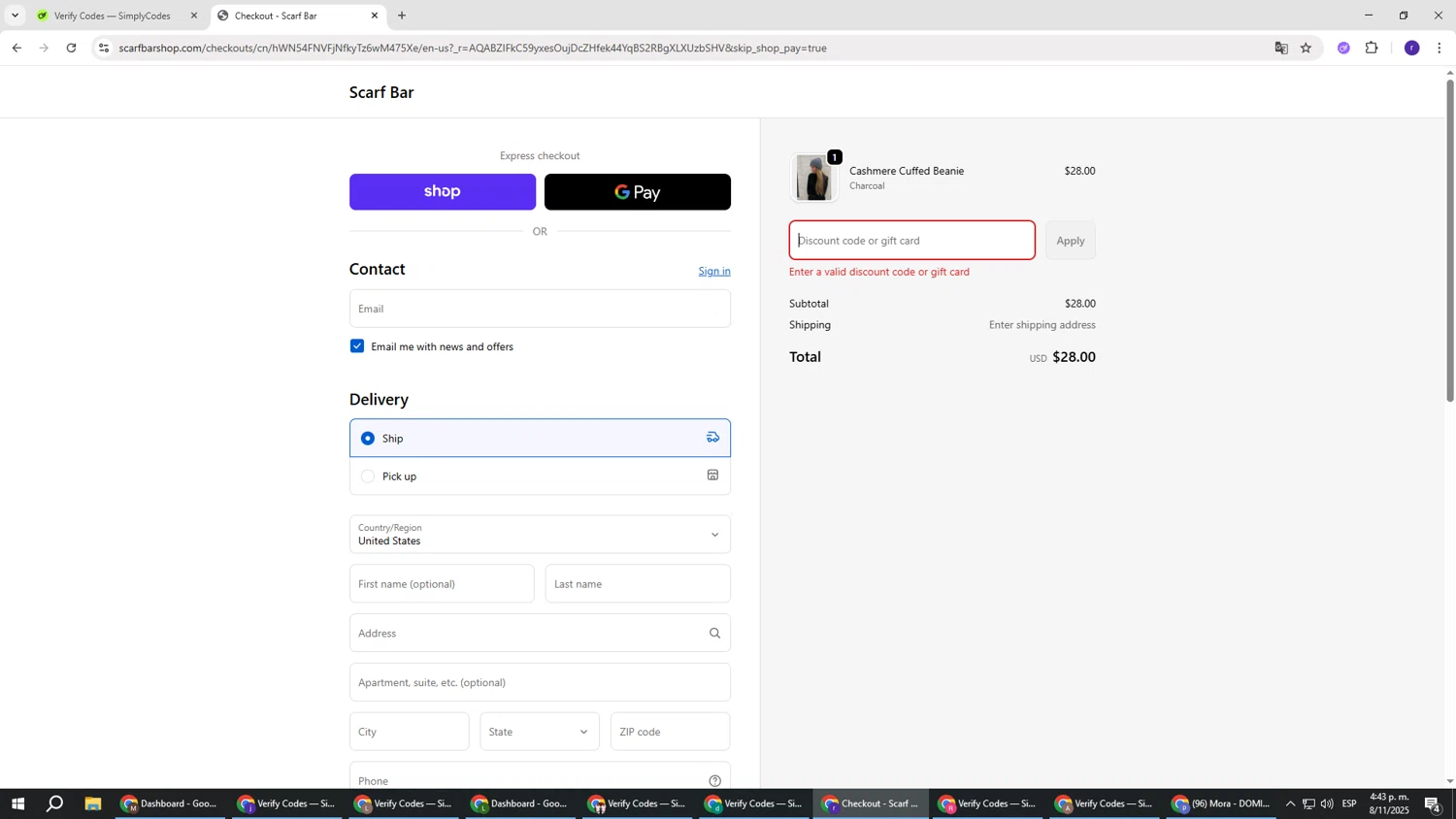Open the Chrome profile avatar
This screenshot has height=819, width=1456.
tap(1411, 48)
